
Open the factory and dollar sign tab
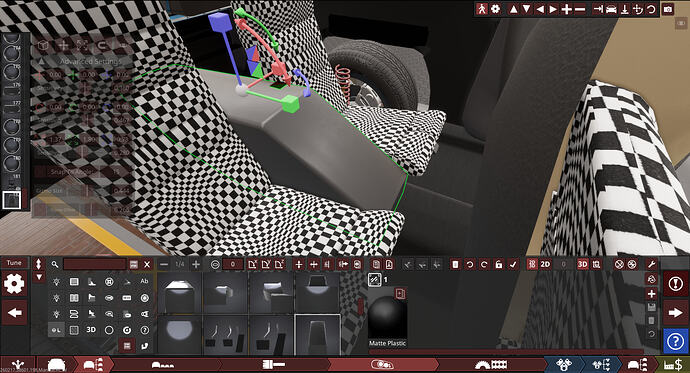coord(673,365)
